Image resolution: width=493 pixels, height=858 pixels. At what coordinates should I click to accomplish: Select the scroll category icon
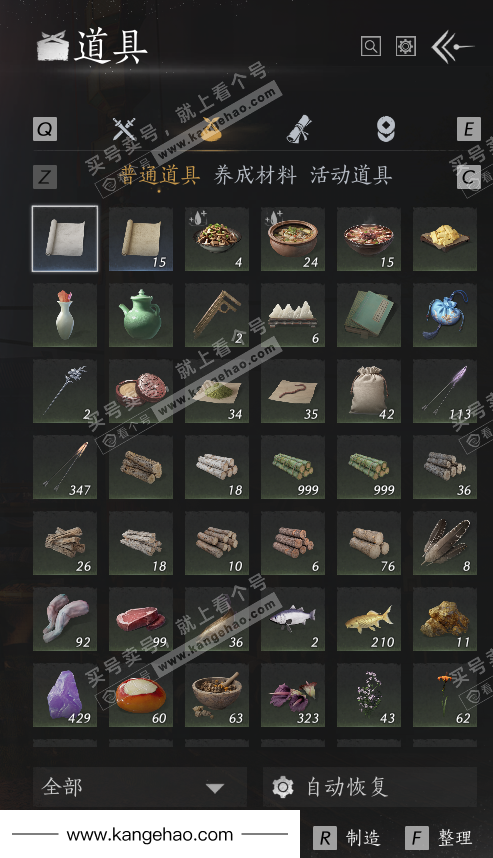tap(299, 130)
